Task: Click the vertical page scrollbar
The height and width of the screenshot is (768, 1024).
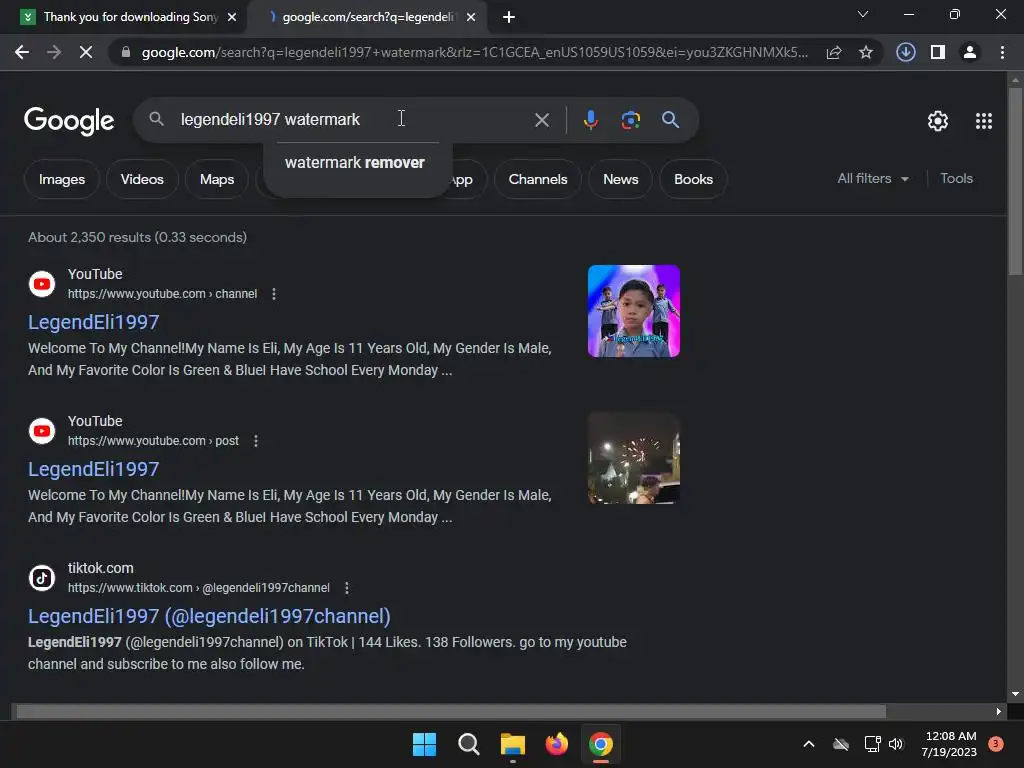Action: click(x=1015, y=182)
